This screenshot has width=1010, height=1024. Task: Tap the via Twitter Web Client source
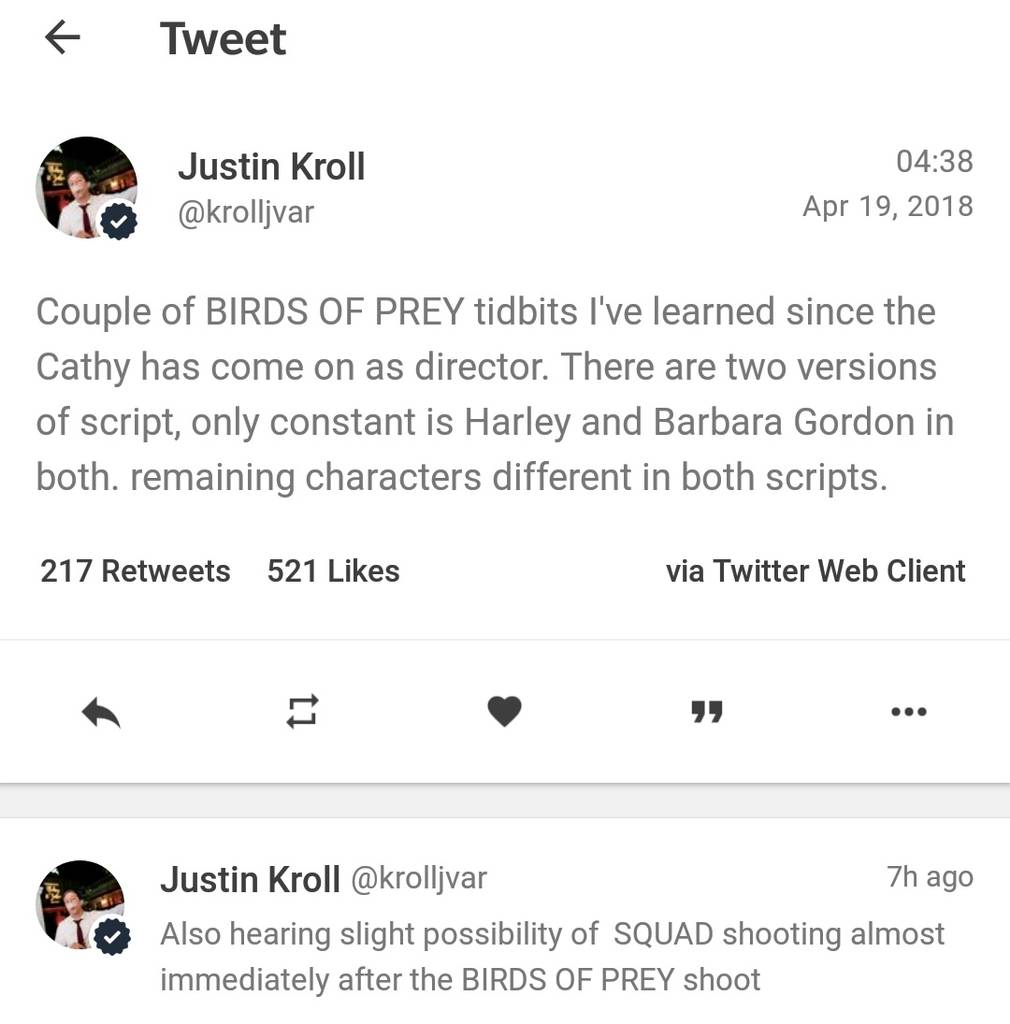point(815,571)
